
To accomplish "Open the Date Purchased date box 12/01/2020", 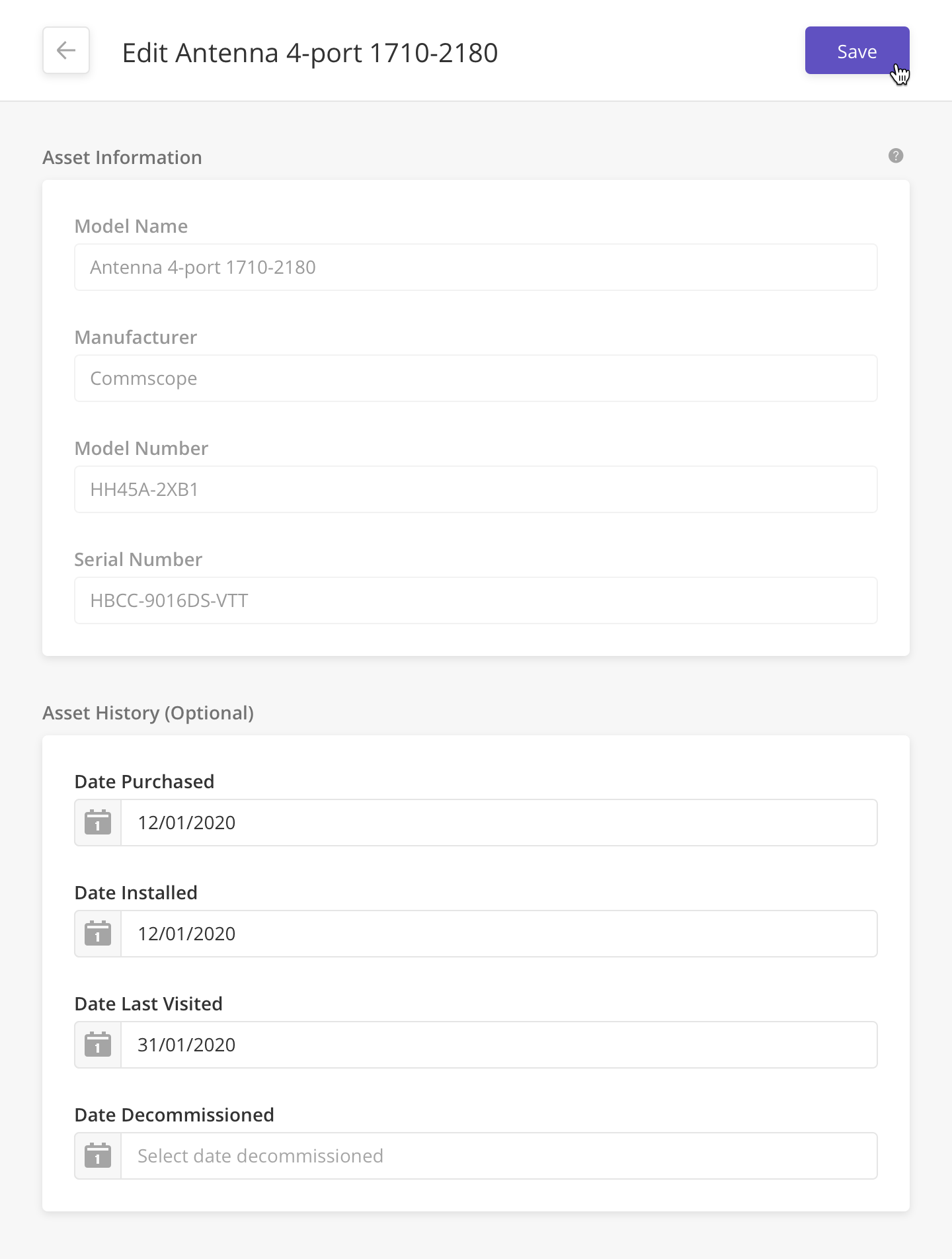I will 499,823.
